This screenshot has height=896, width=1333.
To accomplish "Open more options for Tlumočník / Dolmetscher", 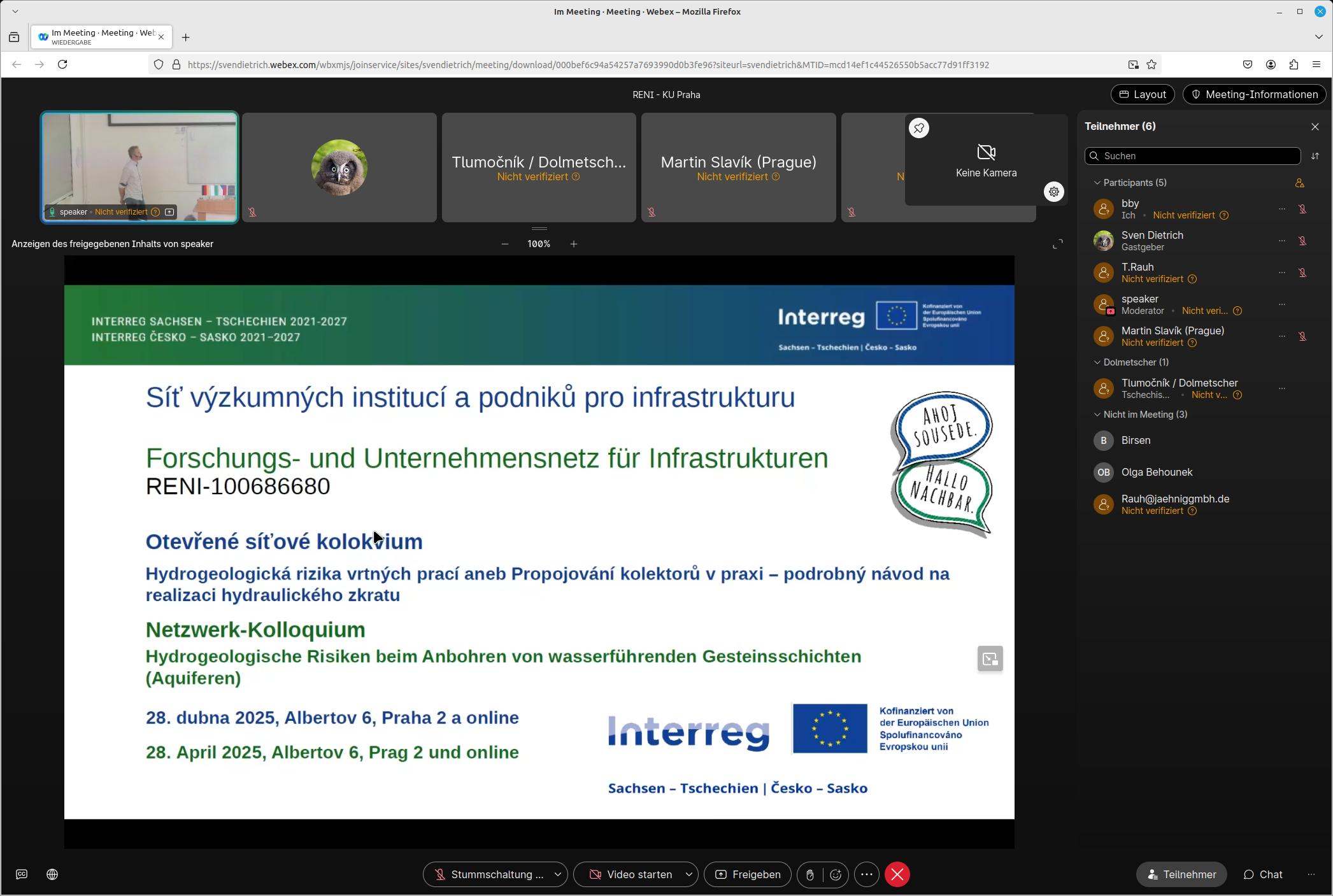I will [x=1282, y=388].
